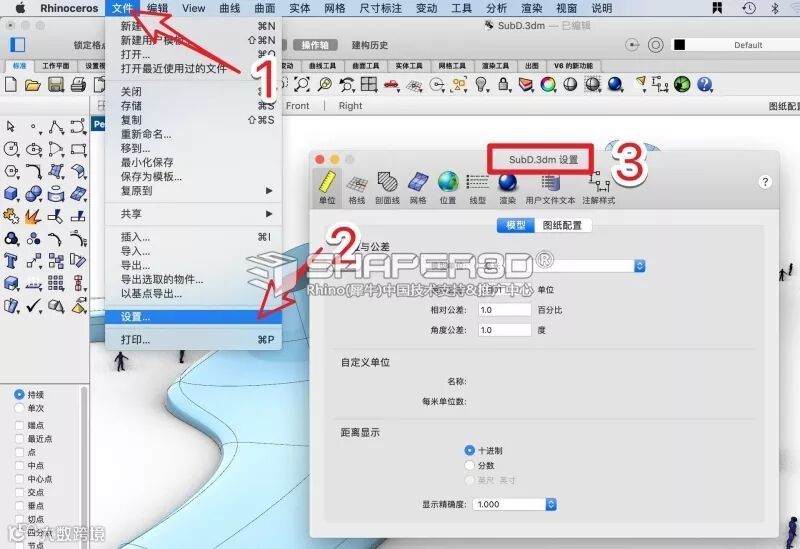Switch to the 模型 tab in settings
This screenshot has width=800, height=549.
click(515, 226)
